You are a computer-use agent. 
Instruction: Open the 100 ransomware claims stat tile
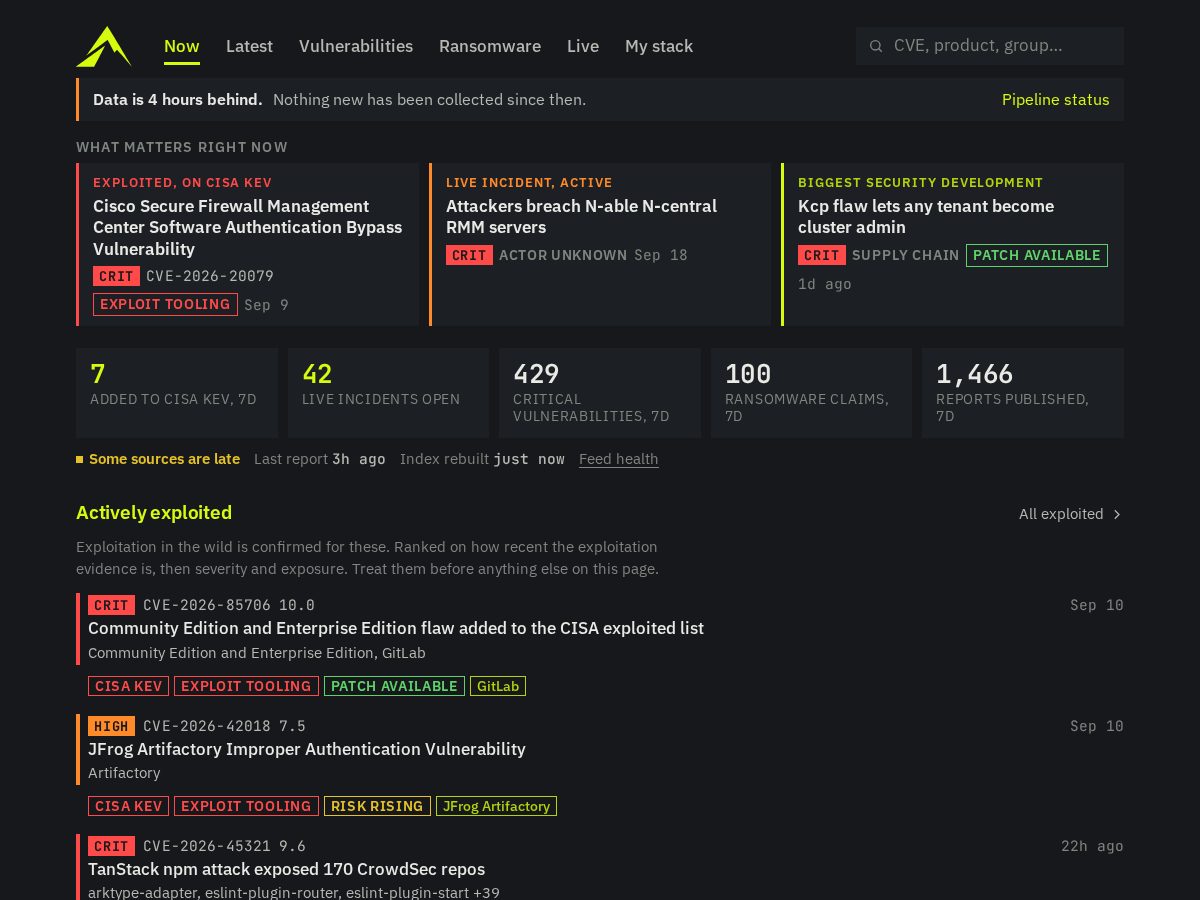click(811, 393)
